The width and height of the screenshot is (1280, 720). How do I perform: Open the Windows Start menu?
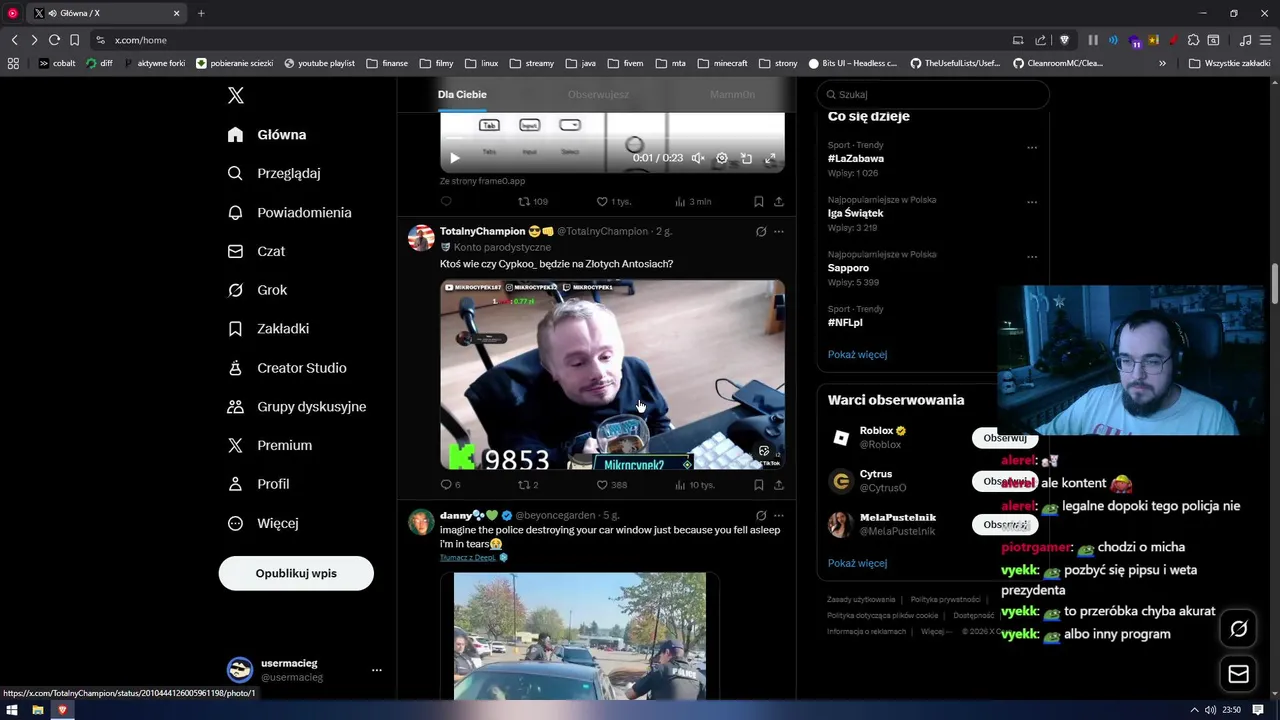(x=12, y=710)
